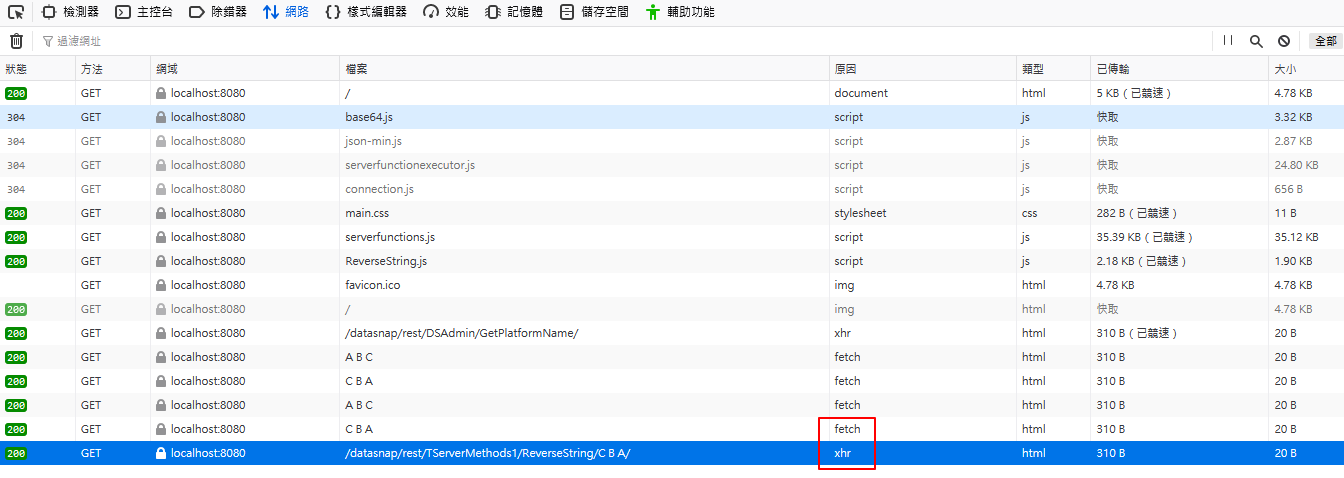Click the lock icon in favicon.ico row
The width and height of the screenshot is (1344, 478).
pyautogui.click(x=161, y=285)
